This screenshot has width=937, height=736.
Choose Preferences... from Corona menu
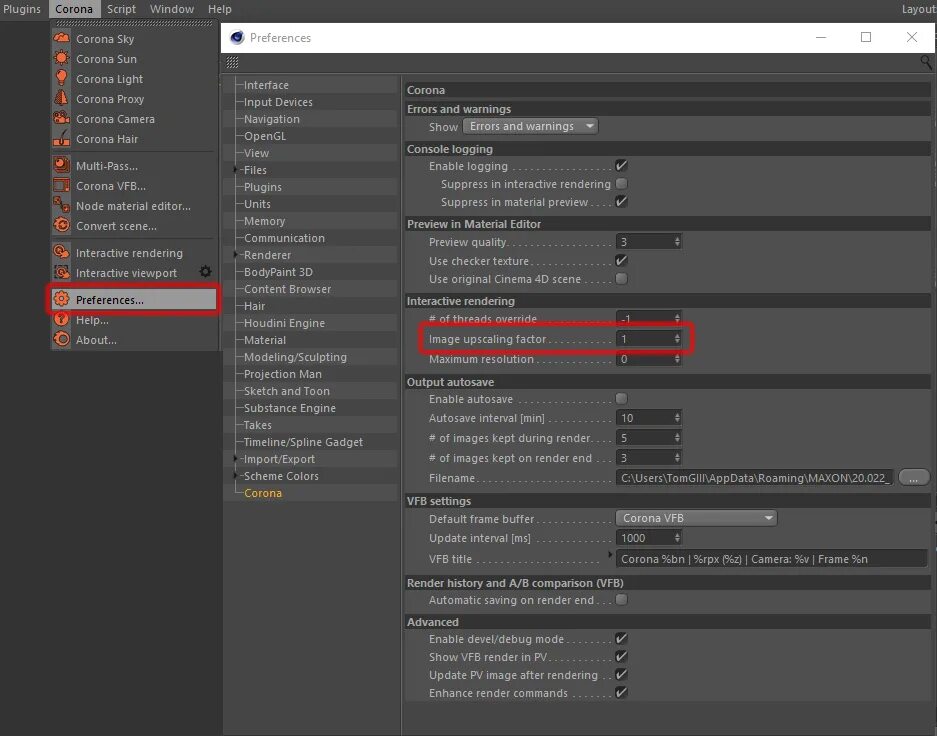coord(134,299)
